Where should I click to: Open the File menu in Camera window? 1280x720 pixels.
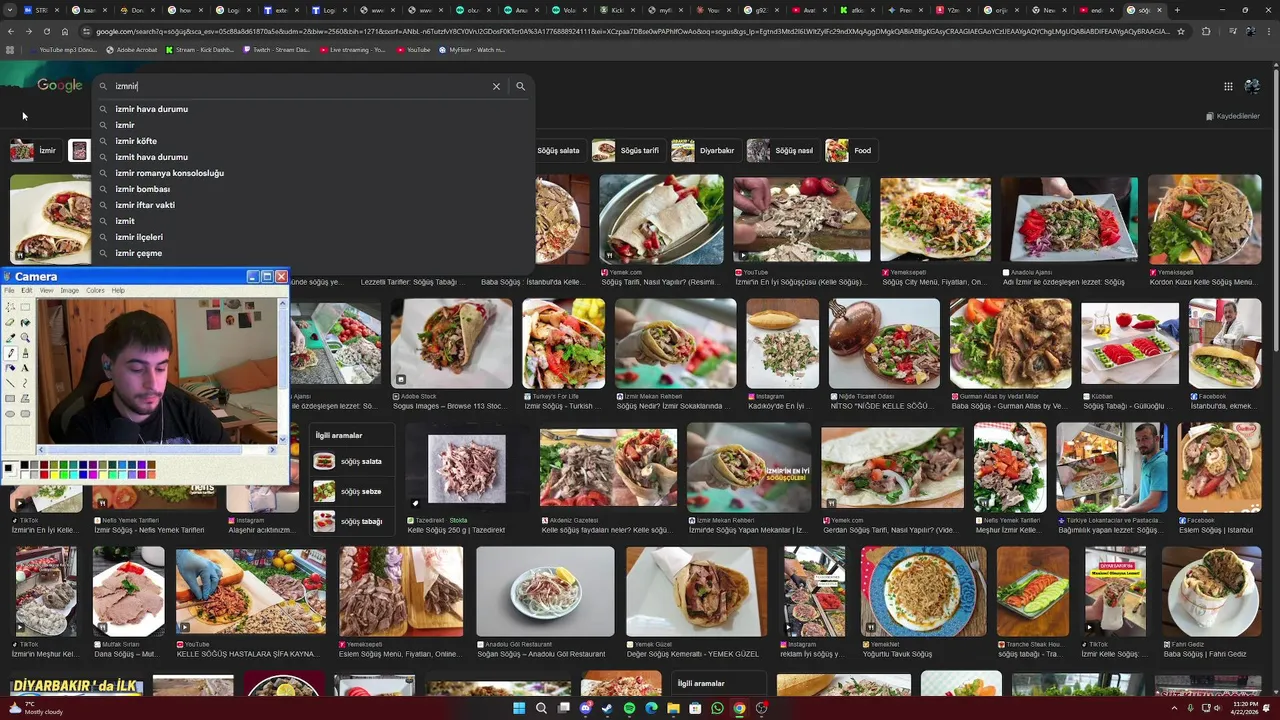[9, 290]
